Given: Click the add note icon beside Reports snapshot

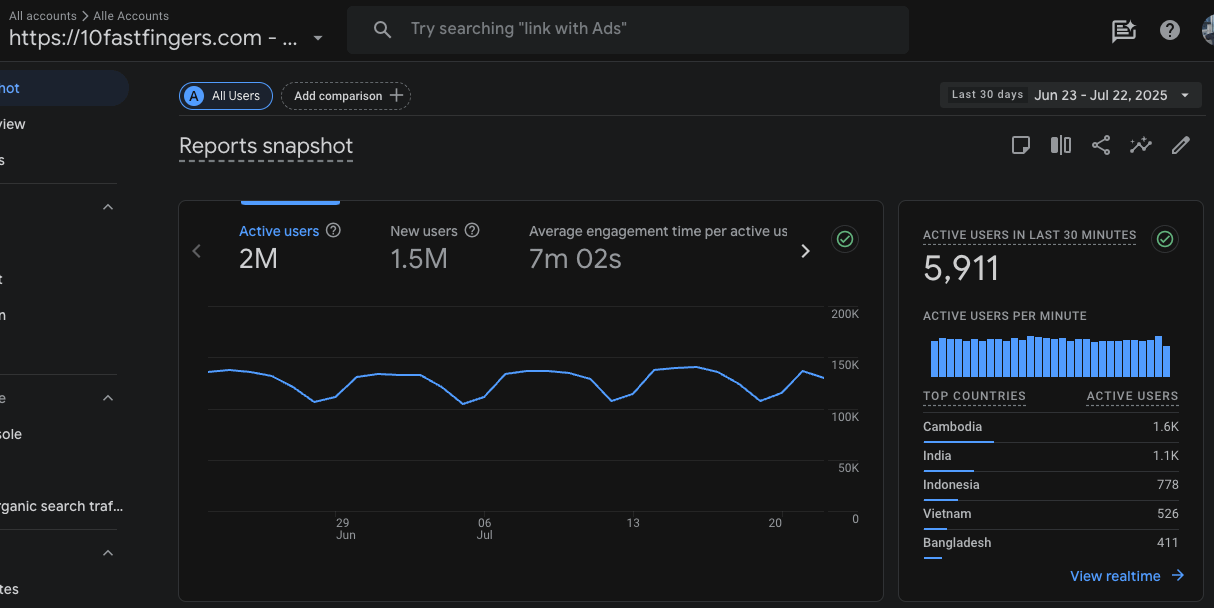Looking at the screenshot, I should coord(1021,146).
